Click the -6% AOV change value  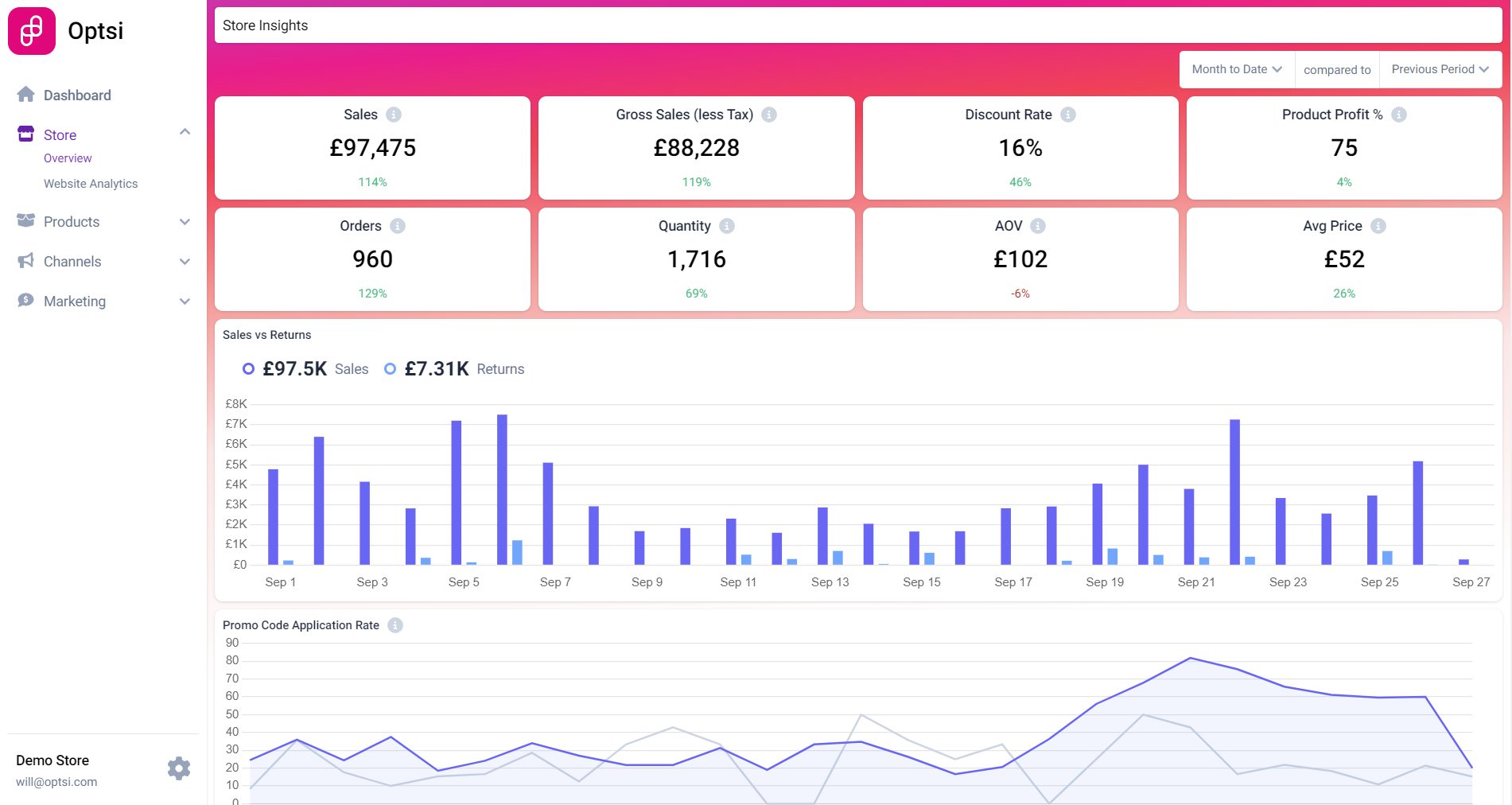(x=1020, y=294)
